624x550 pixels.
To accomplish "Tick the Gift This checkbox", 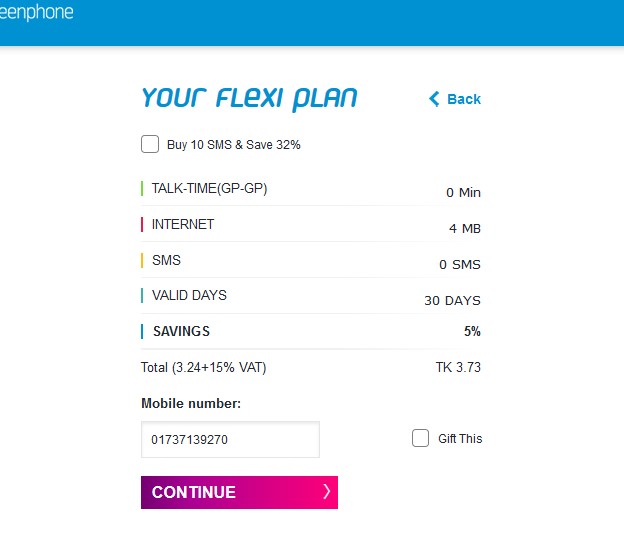I will 421,438.
